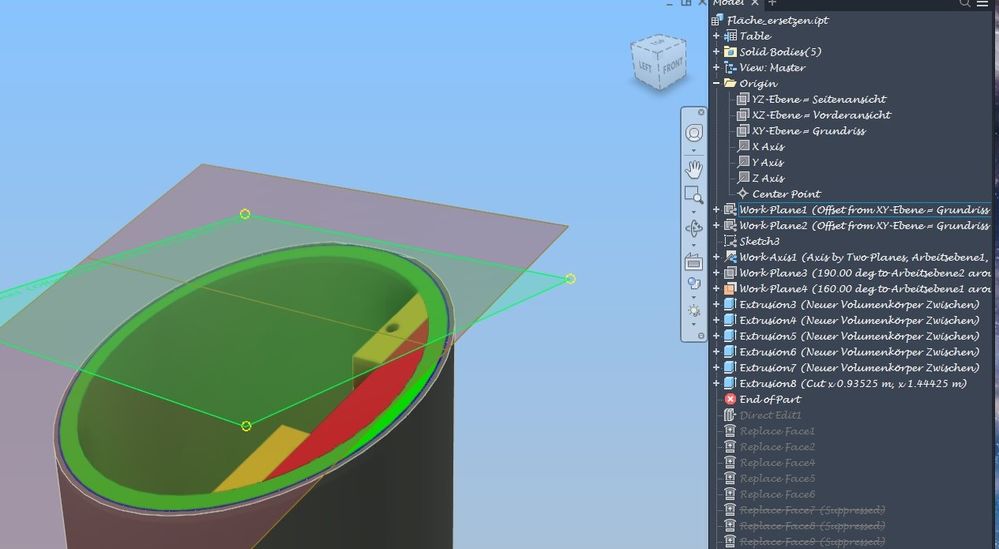Open navigation bar options at the bottom

[x=701, y=336]
